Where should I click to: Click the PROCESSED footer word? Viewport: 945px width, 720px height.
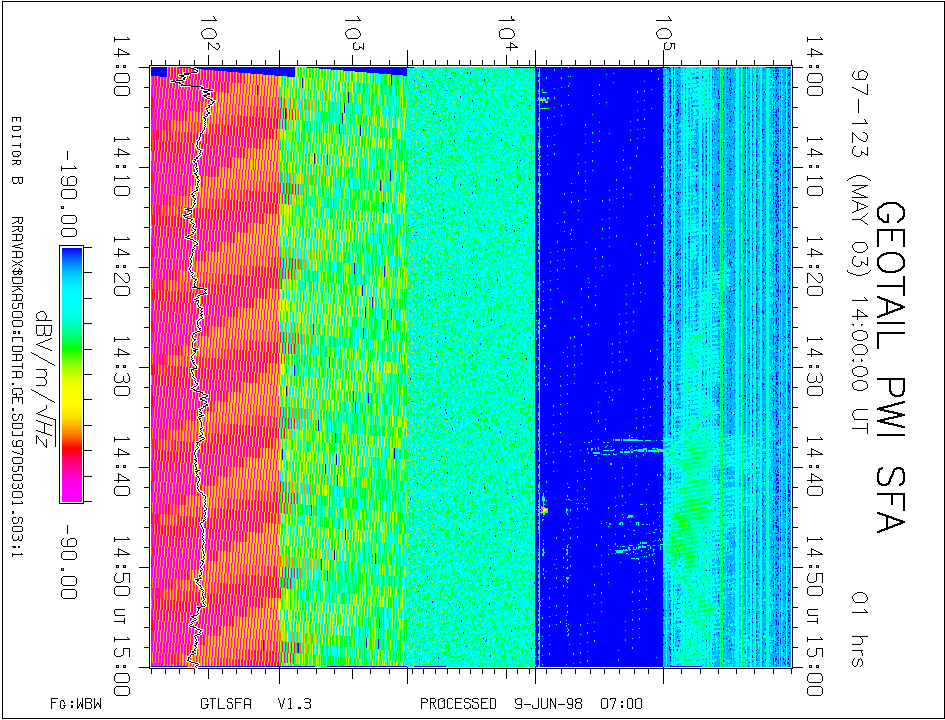point(458,704)
